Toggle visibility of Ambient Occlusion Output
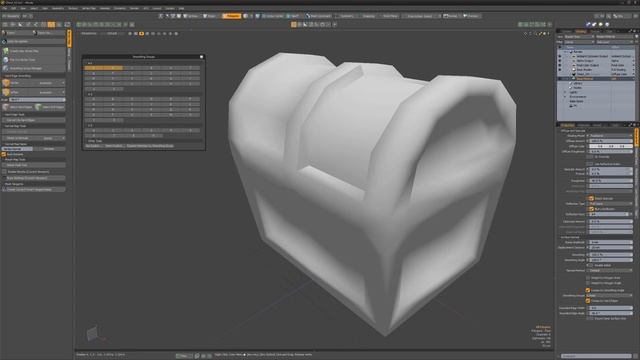Screen dimensions: 640x360 560,56
